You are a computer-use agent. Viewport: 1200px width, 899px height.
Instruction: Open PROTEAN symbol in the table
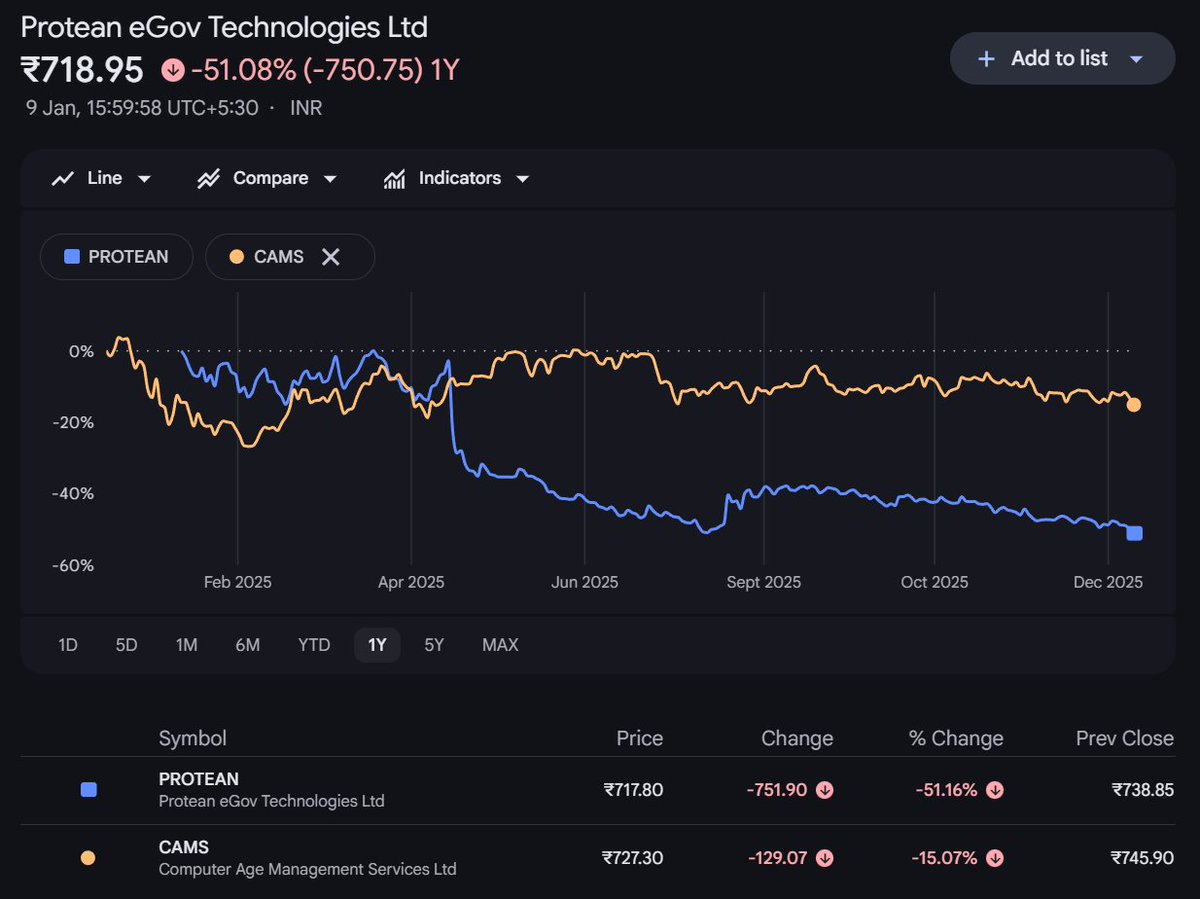pyautogui.click(x=199, y=779)
